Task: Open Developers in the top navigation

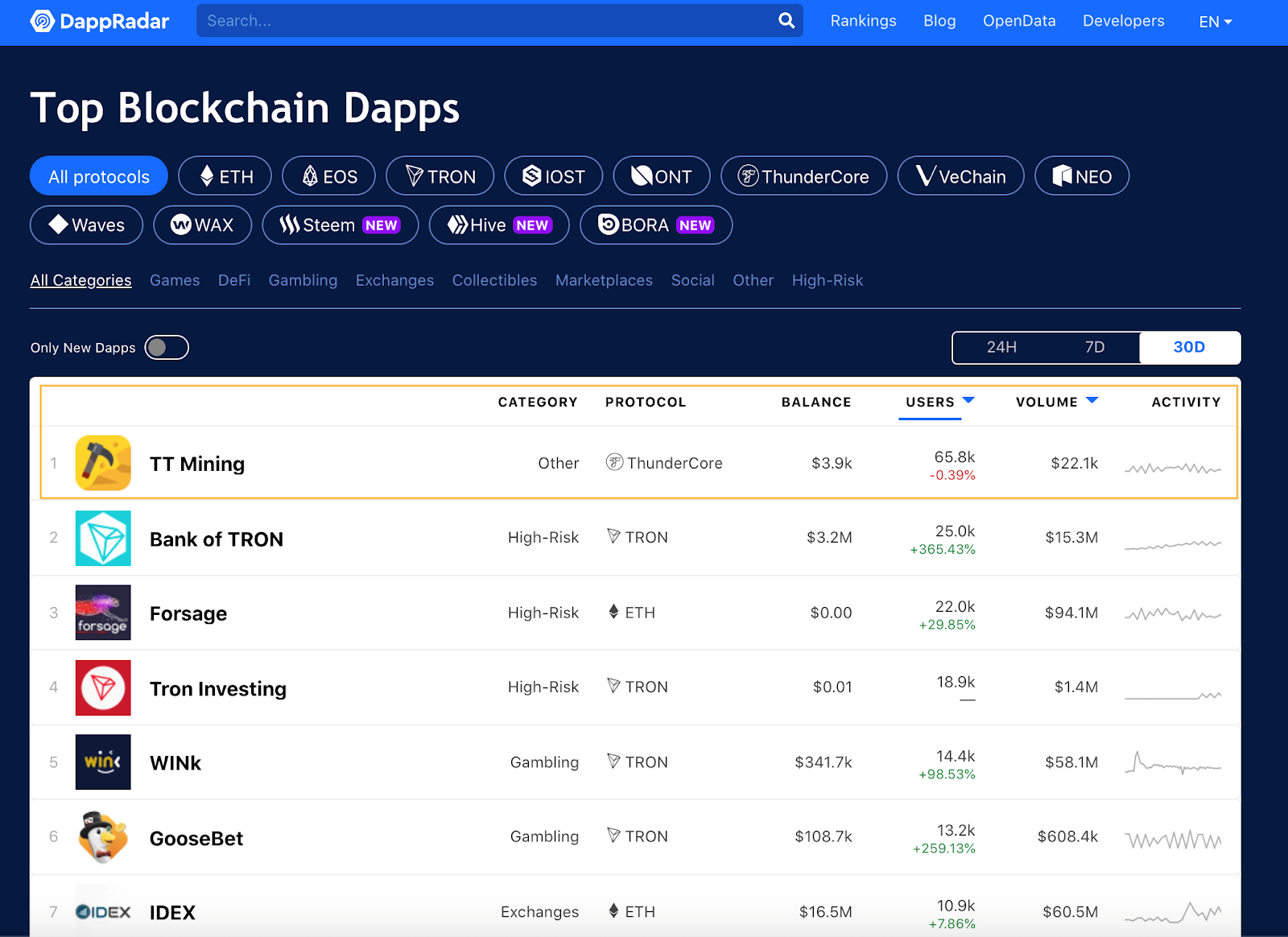Action: (x=1123, y=21)
